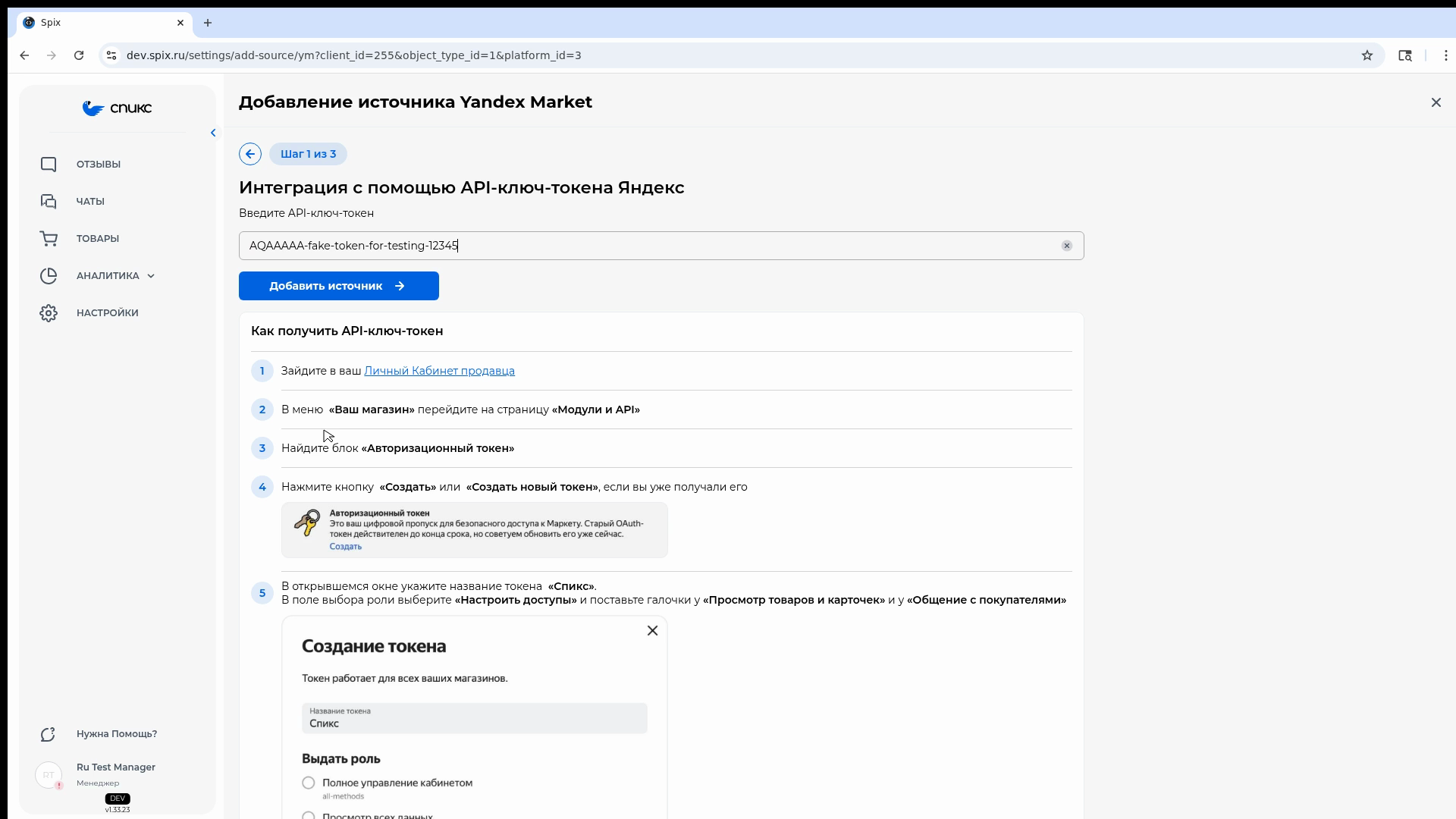Click the Создать link in the token example
This screenshot has height=819, width=1456.
pyautogui.click(x=345, y=547)
